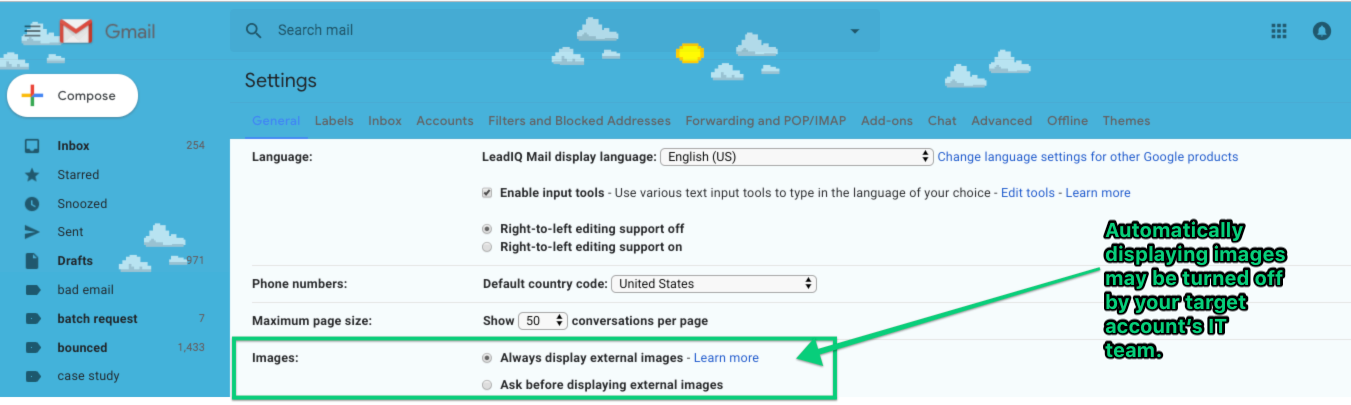Click the batch request label icon
The height and width of the screenshot is (405, 1351).
pyautogui.click(x=32, y=319)
